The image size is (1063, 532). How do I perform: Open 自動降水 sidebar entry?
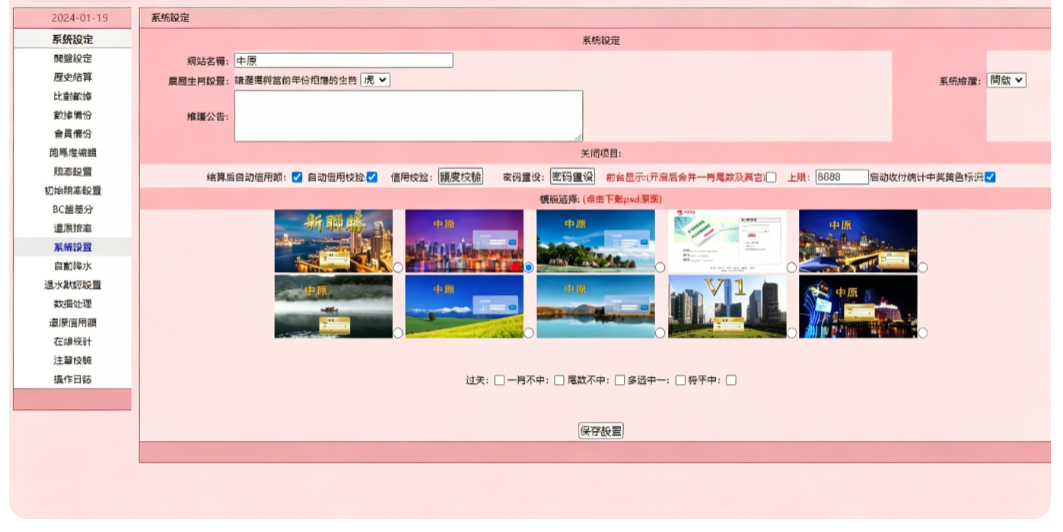(73, 266)
